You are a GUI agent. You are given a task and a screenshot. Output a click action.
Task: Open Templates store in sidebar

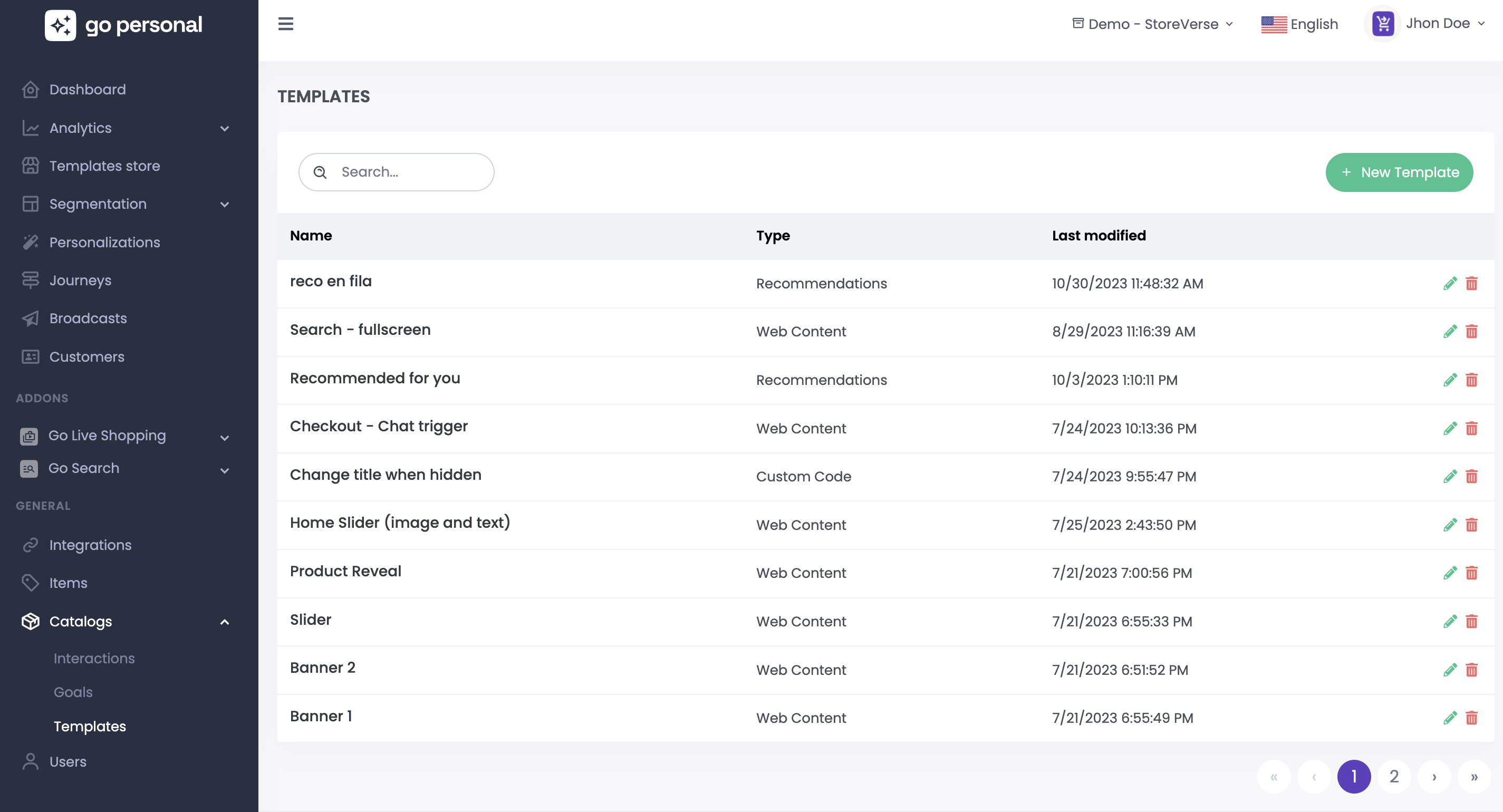[104, 166]
